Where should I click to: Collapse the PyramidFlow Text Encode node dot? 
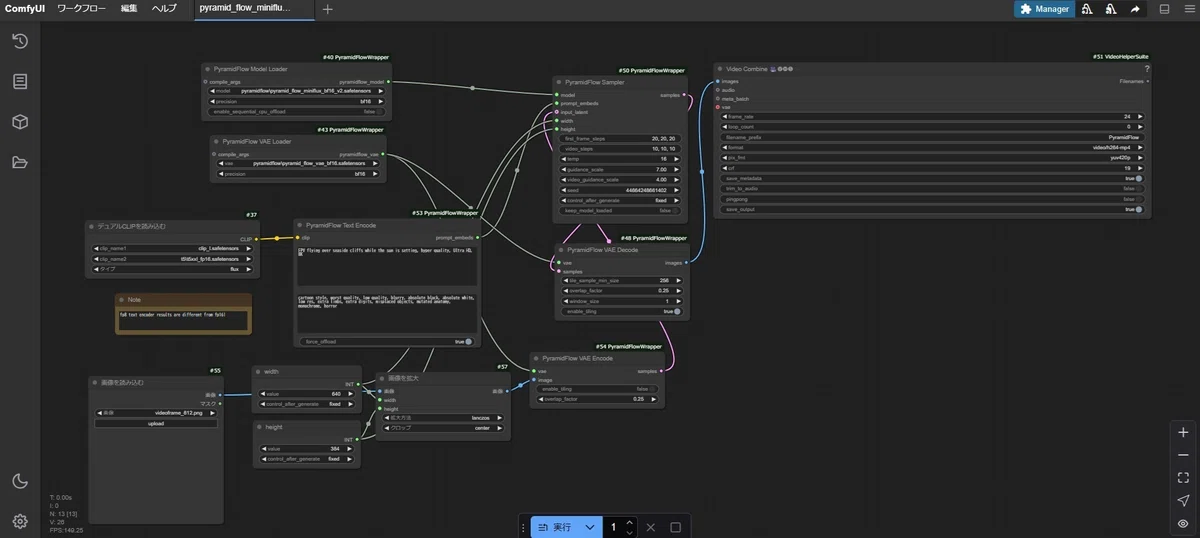300,225
